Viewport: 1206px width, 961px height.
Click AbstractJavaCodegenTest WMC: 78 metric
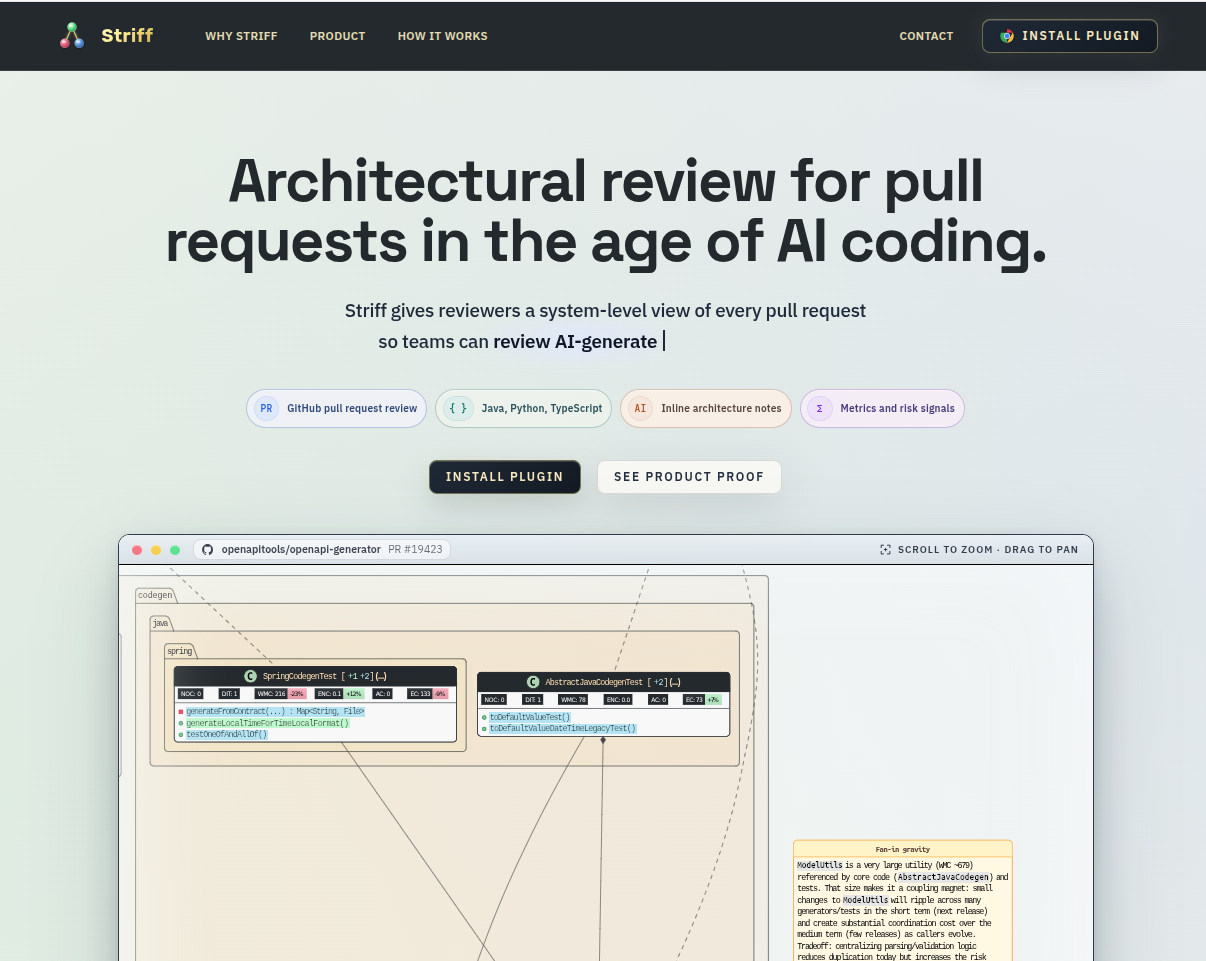575,700
